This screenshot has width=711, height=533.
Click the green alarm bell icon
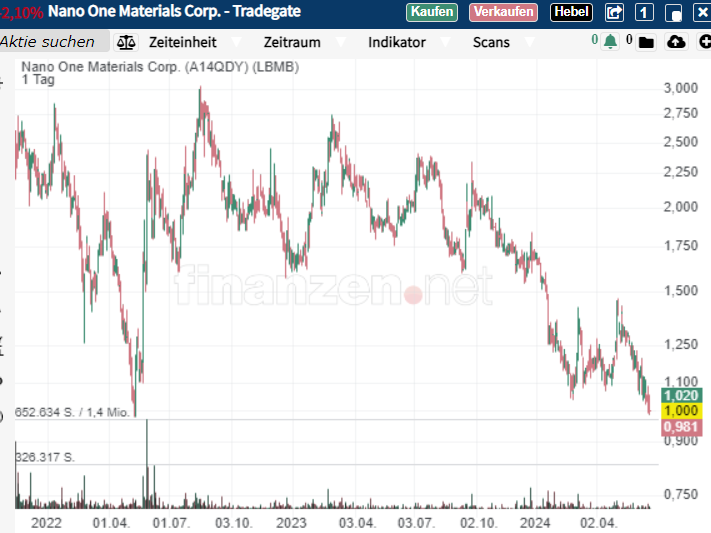click(610, 42)
